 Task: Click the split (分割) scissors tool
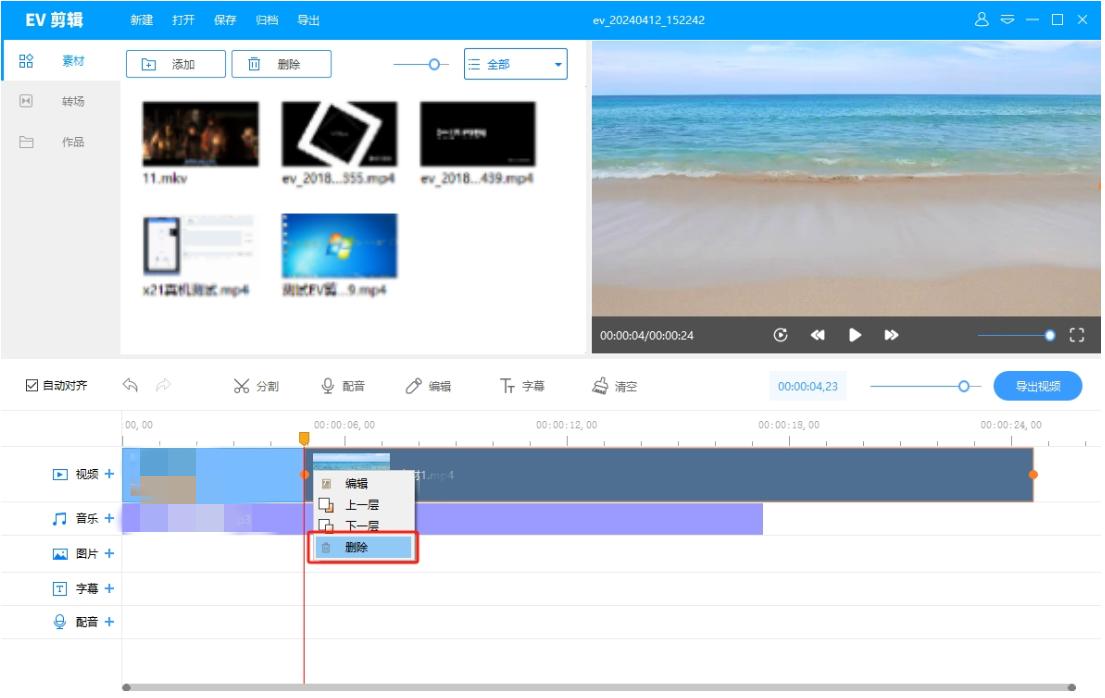coord(255,387)
